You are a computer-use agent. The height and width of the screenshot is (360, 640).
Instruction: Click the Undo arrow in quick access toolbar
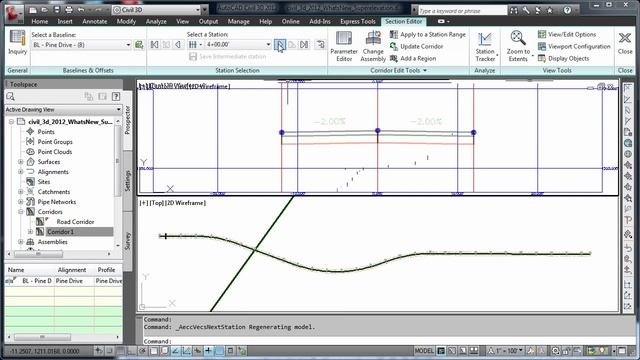coord(81,10)
